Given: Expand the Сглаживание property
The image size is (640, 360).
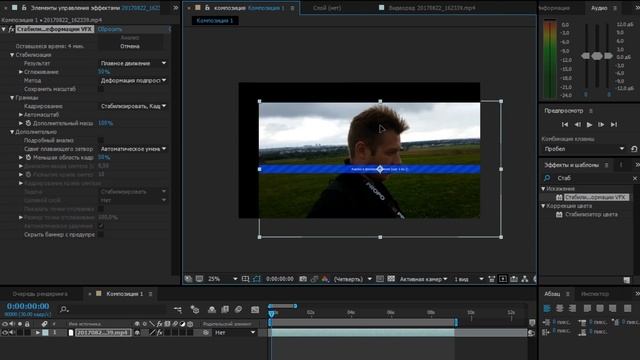Looking at the screenshot, I should (20, 72).
